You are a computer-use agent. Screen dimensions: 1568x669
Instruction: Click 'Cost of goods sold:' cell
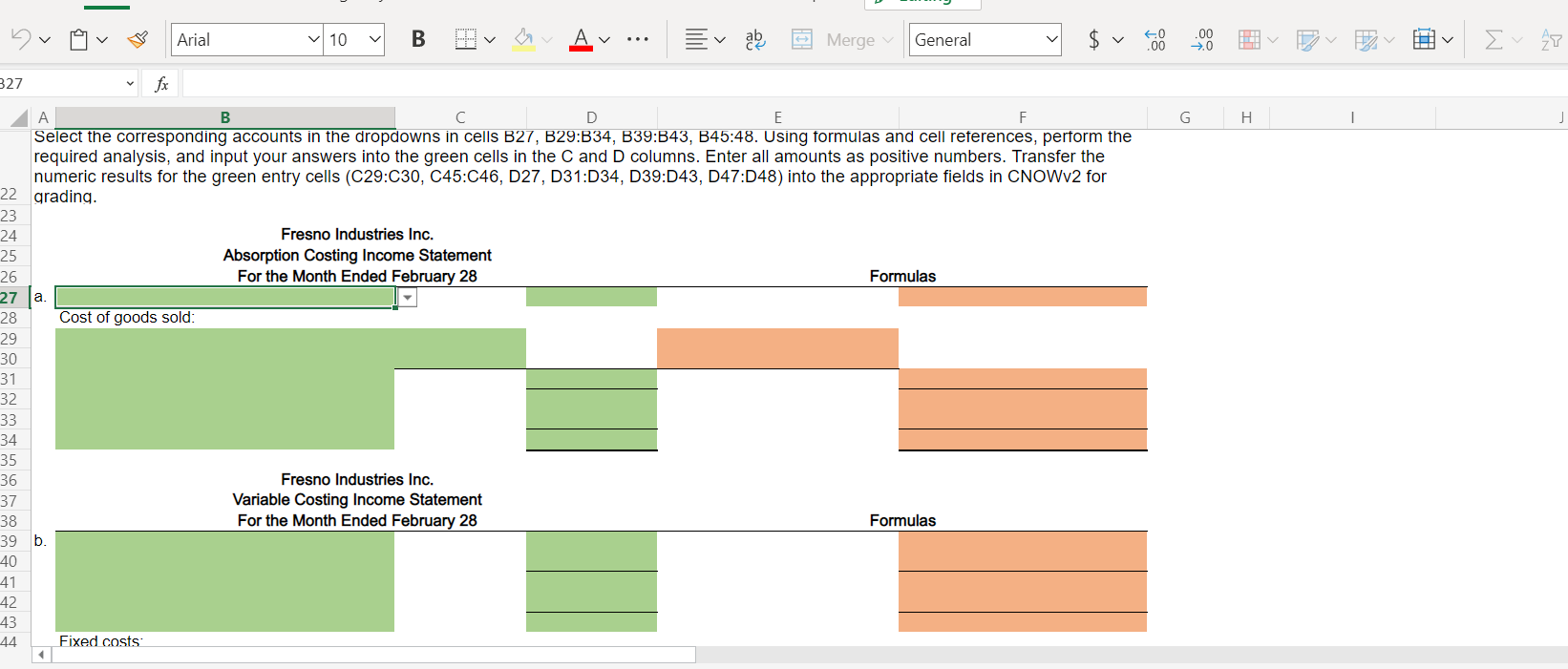[x=127, y=317]
